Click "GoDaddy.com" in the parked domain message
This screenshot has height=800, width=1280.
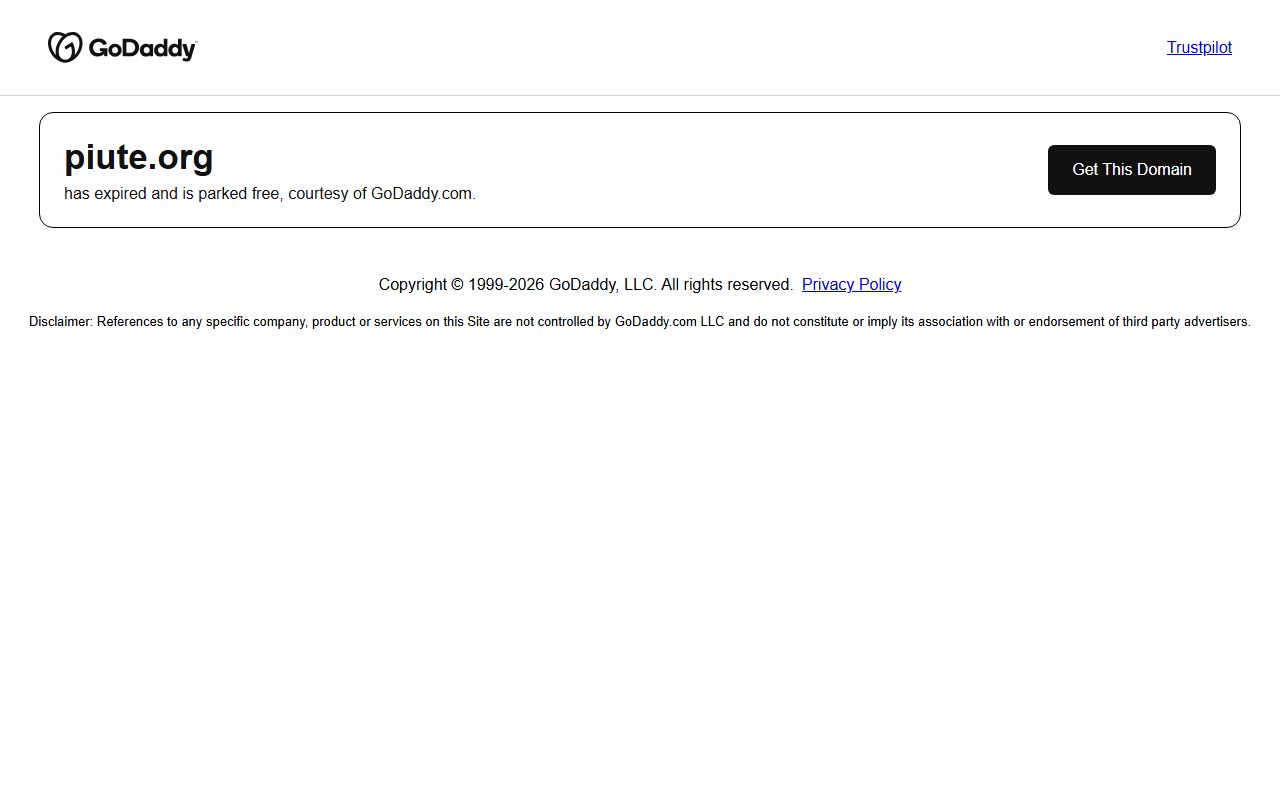pos(421,194)
